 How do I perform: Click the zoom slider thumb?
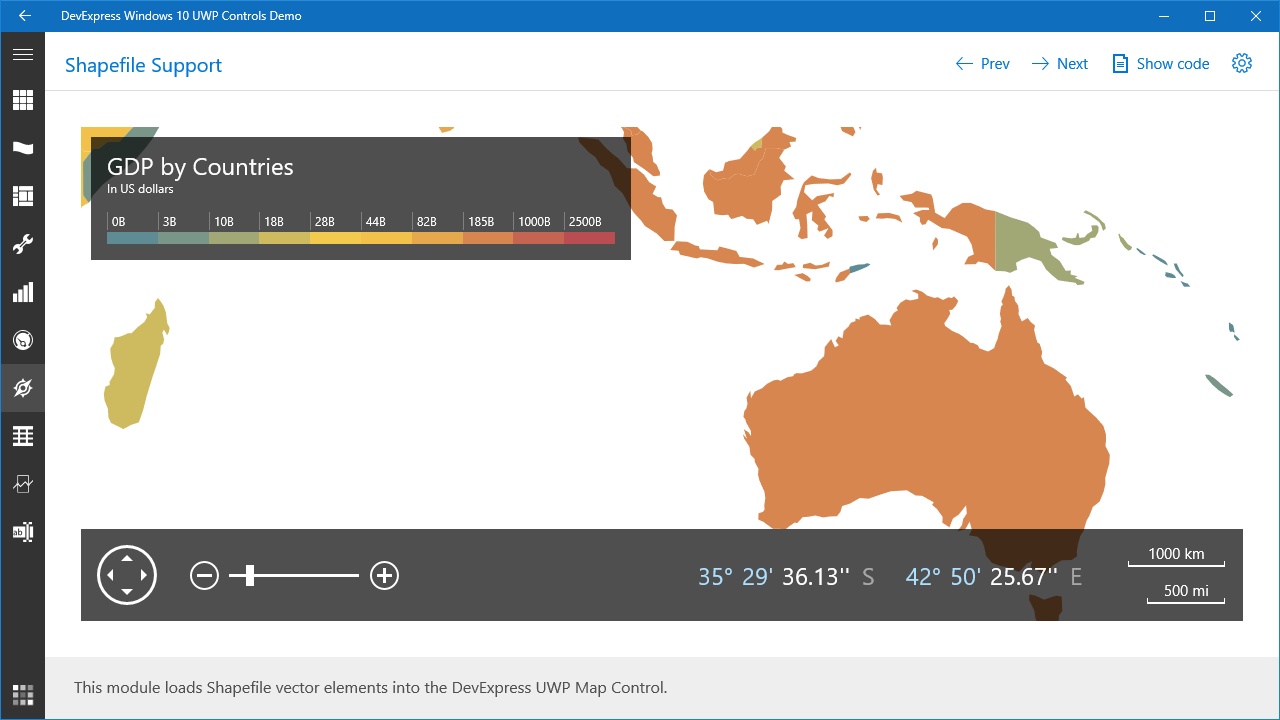click(250, 575)
